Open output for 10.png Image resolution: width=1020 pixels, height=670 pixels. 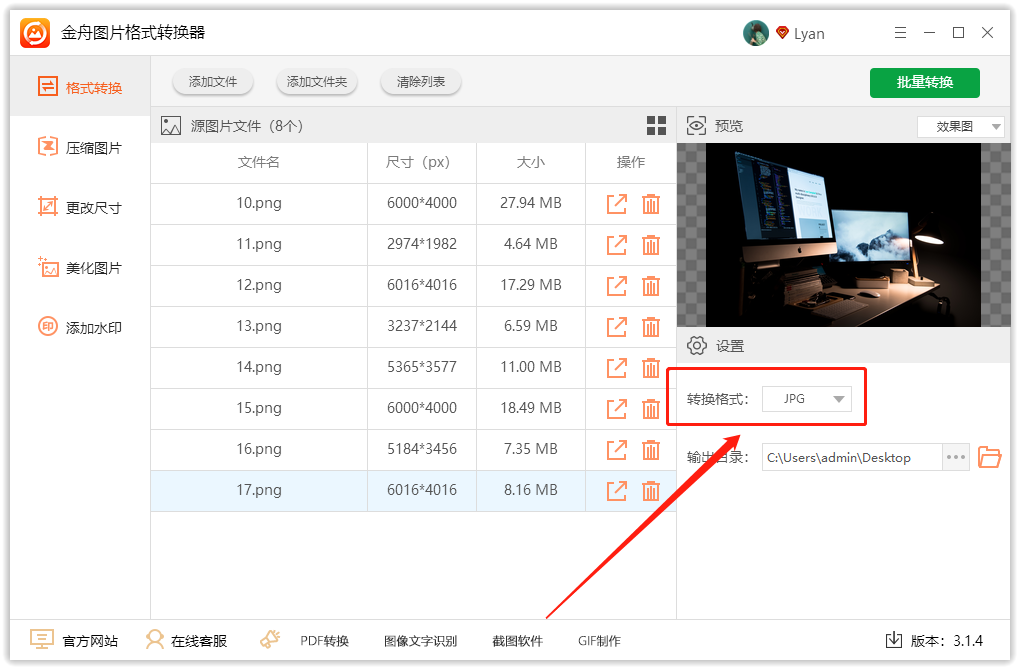(616, 204)
